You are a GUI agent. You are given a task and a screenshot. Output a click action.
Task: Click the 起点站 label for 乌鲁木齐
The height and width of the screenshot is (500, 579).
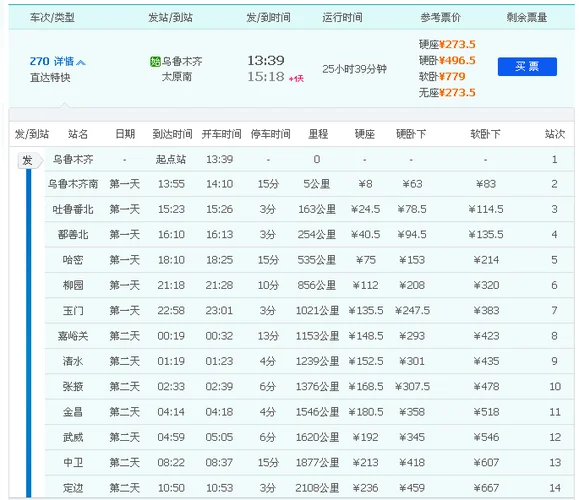171,159
